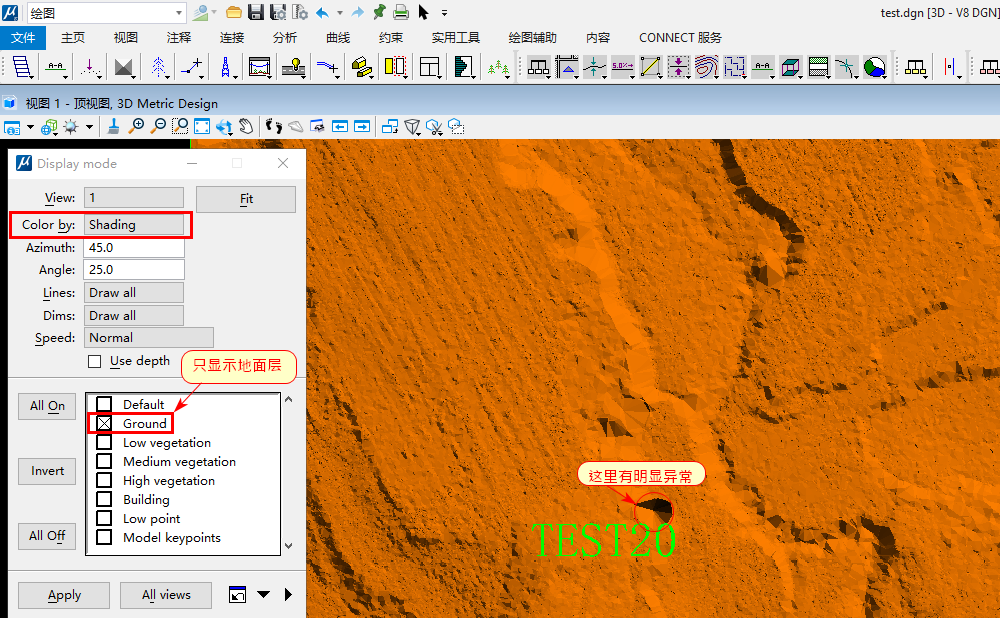Image resolution: width=1000 pixels, height=618 pixels.
Task: Open the 分析 ribbon tab
Action: coord(285,38)
